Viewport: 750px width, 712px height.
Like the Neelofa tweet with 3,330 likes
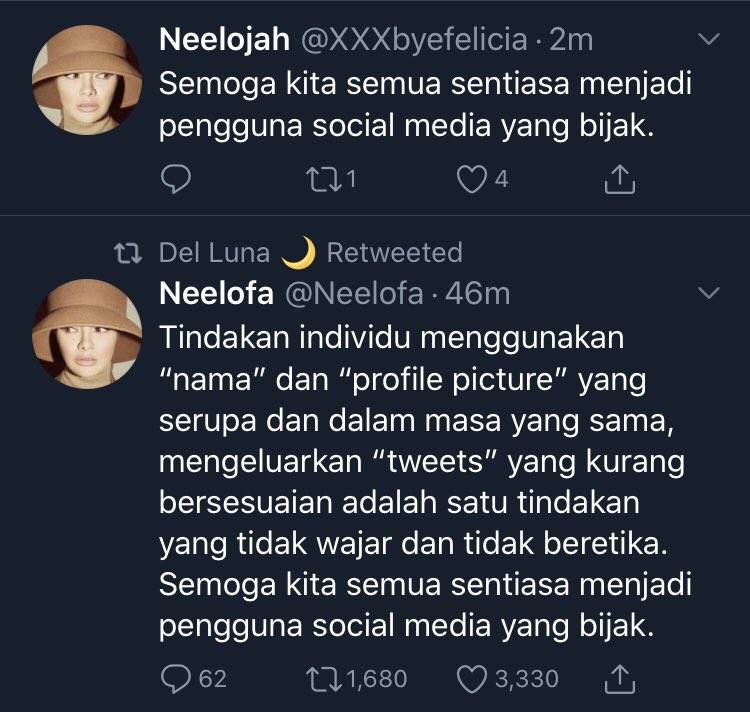point(471,679)
